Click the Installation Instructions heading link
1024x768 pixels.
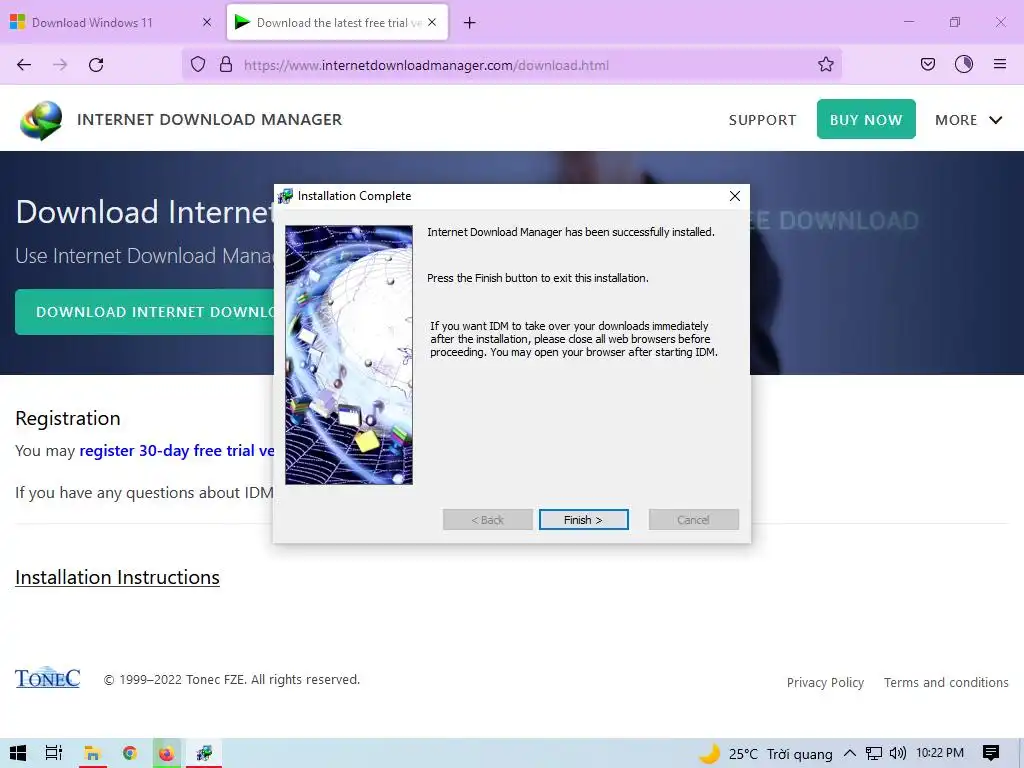point(118,577)
